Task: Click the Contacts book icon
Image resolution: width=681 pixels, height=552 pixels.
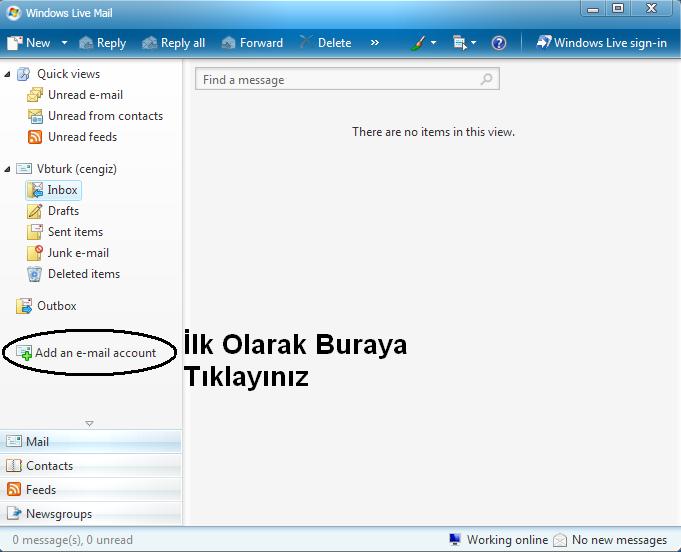Action: (x=13, y=466)
